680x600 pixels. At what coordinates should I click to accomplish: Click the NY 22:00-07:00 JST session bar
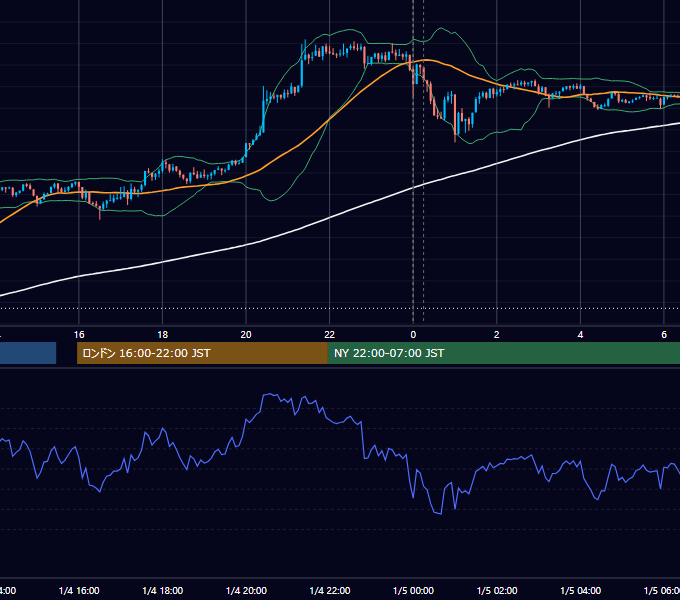point(504,353)
